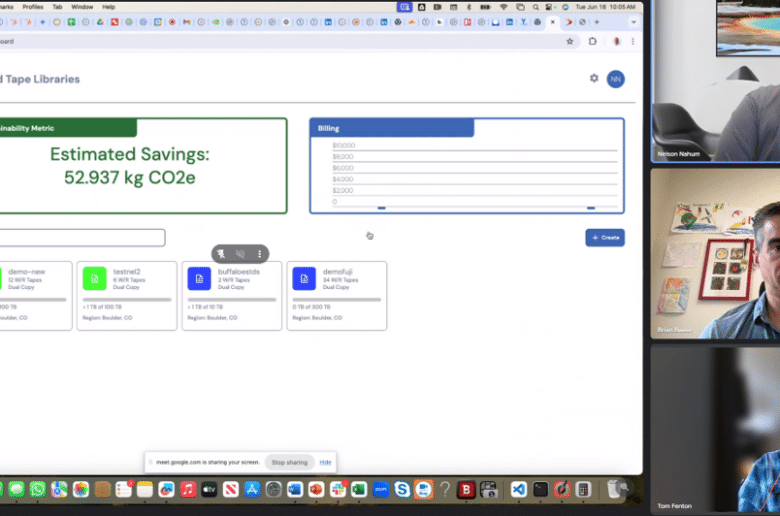The width and height of the screenshot is (780, 516).
Task: Open Terminal from the dock
Action: (x=540, y=490)
